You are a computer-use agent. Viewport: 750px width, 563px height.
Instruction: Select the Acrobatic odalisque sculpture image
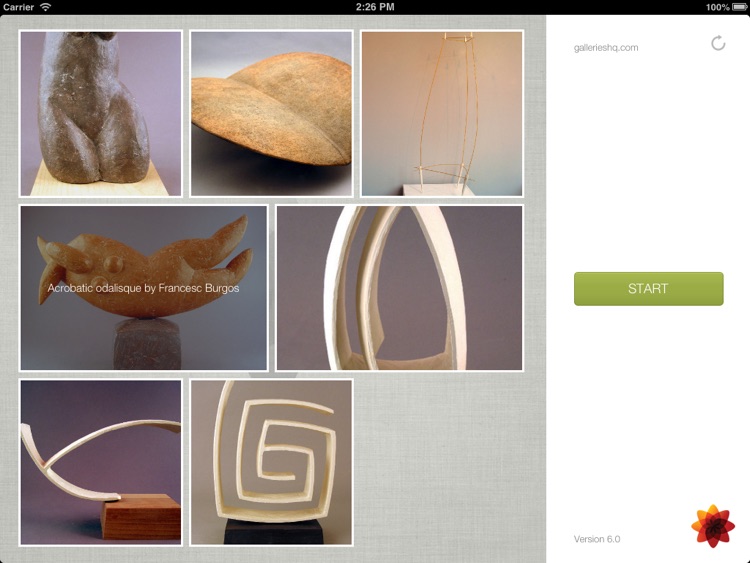pyautogui.click(x=143, y=288)
